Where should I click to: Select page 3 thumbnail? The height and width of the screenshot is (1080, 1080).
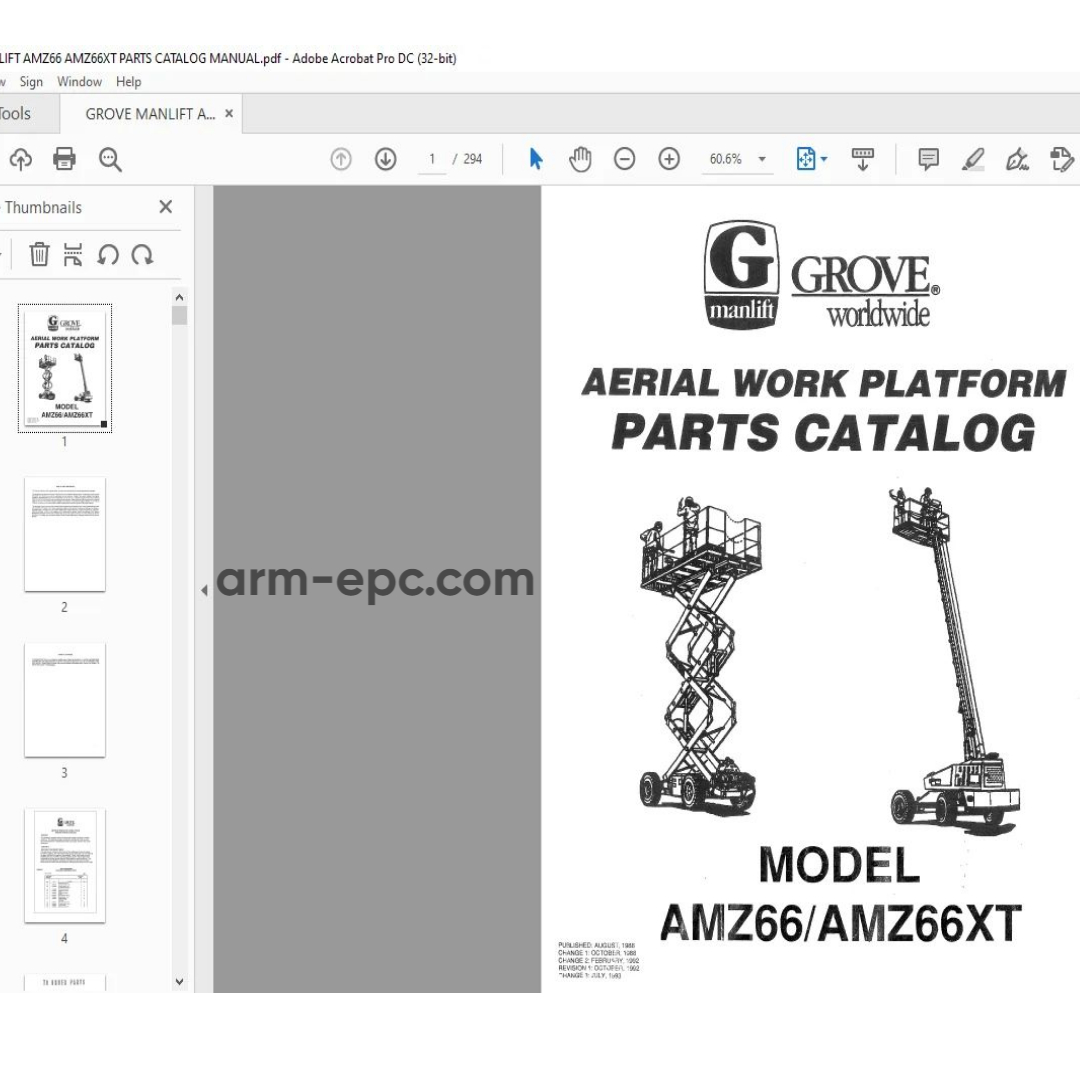pos(65,700)
